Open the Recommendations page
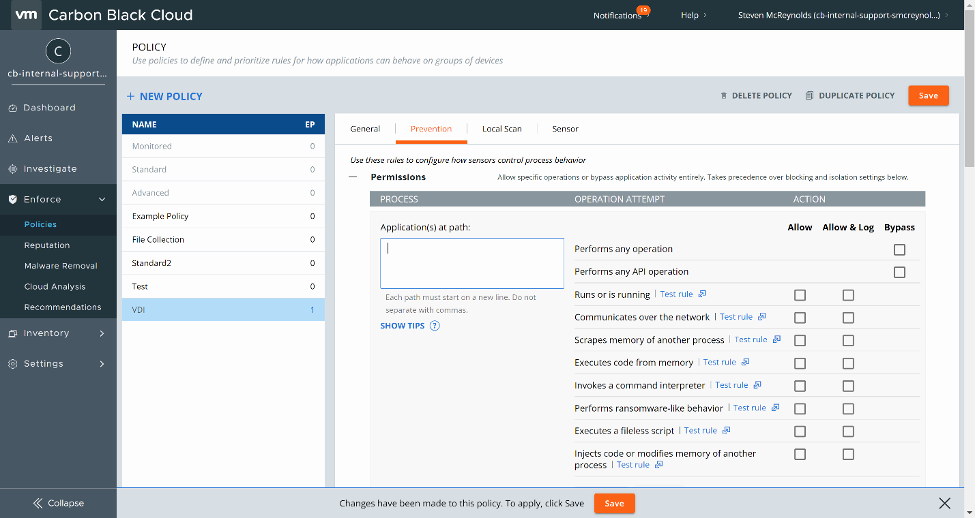Viewport: 977px width, 518px height. 62,307
